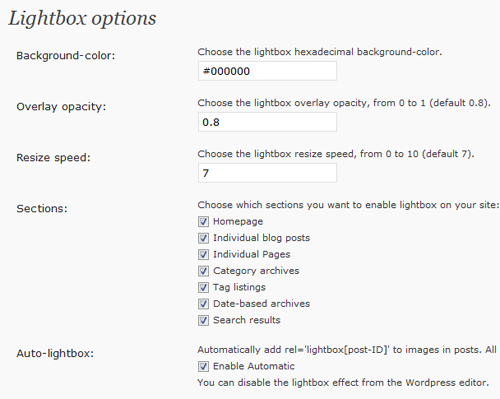This screenshot has height=399, width=500.
Task: Click the Resize speed input field
Action: (267, 173)
